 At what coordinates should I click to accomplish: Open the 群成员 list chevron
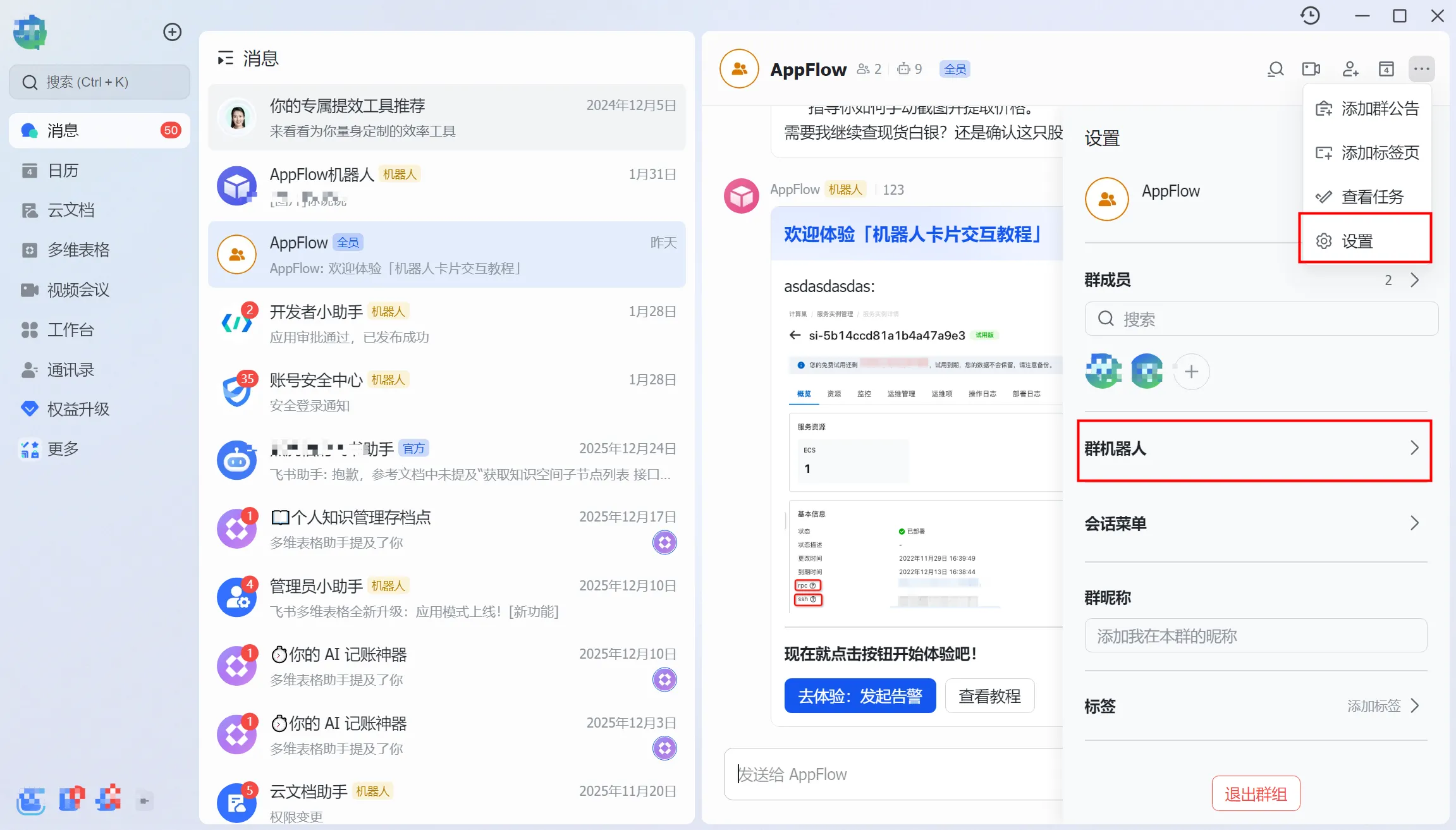1415,280
